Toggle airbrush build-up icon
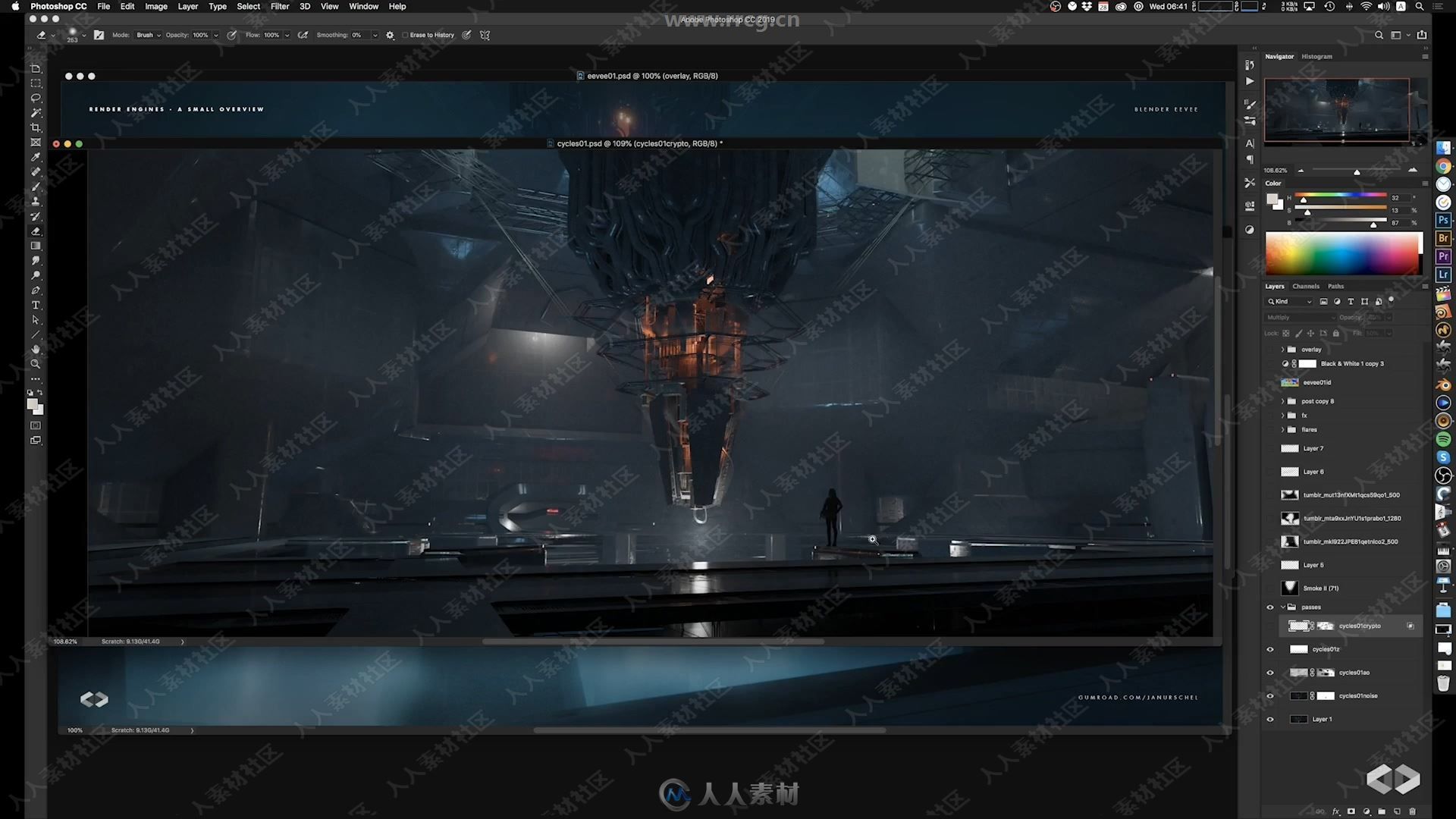The image size is (1456, 819). (x=303, y=35)
